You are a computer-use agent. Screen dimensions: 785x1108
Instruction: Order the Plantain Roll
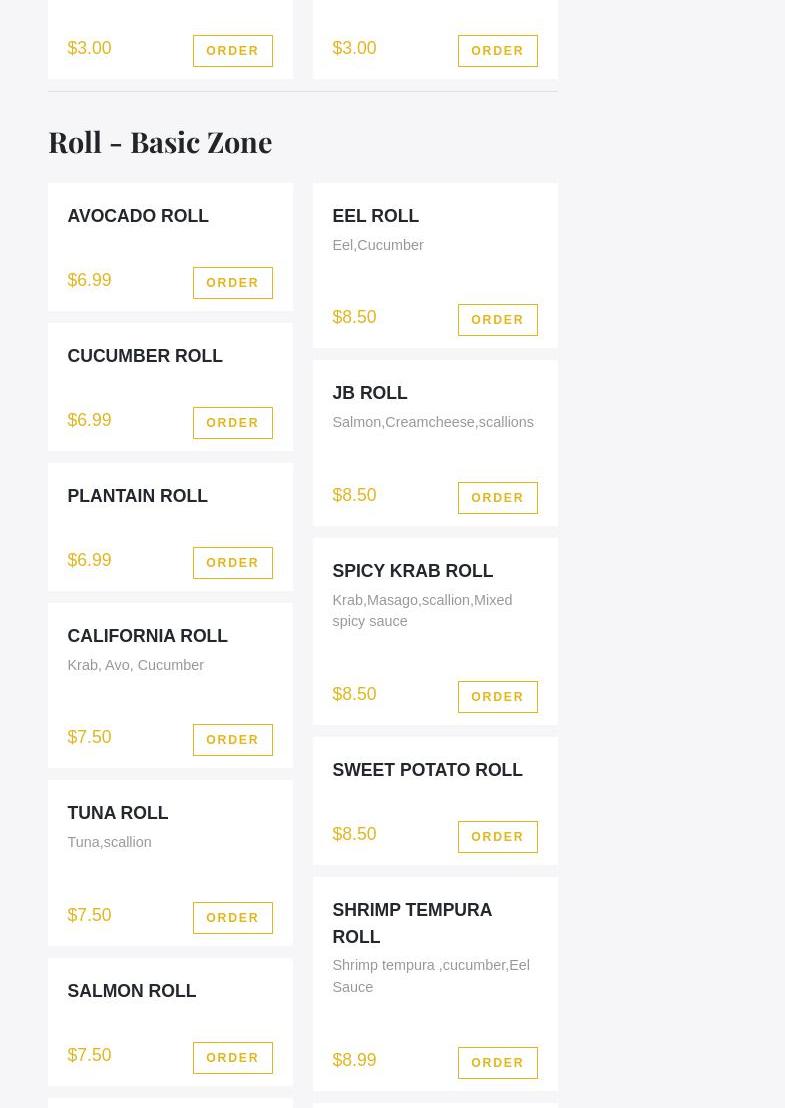point(232,563)
